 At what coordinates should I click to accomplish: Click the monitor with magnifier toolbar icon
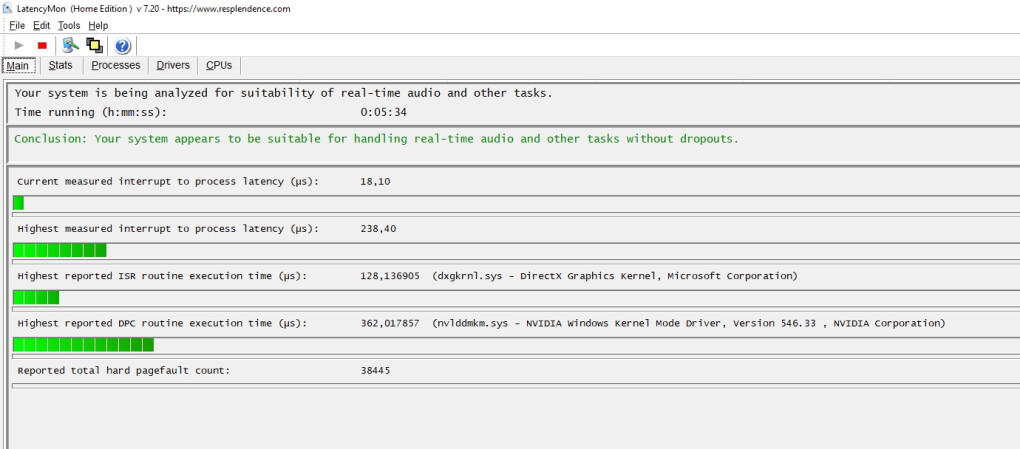point(70,45)
